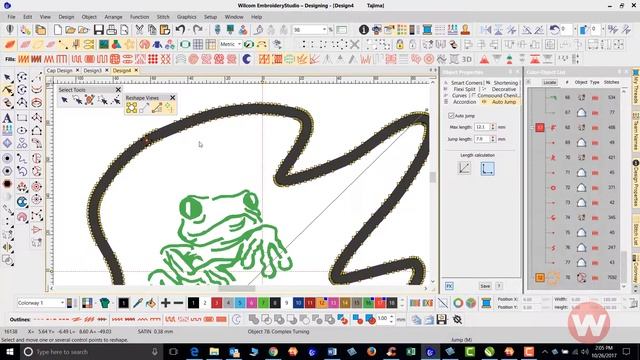Click the Save button in Object Properties
Viewport: 640px width, 360px height.
pos(485,286)
